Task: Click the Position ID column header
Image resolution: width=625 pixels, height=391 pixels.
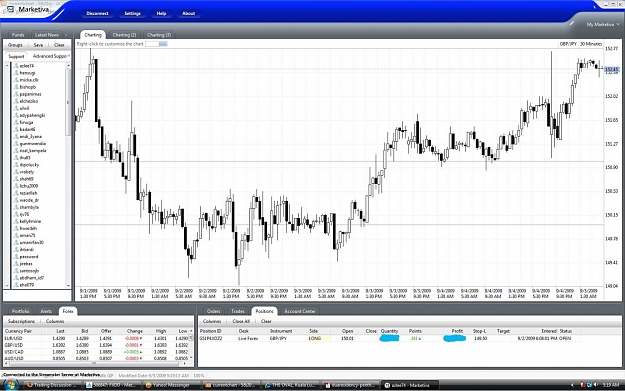Action: [210, 331]
